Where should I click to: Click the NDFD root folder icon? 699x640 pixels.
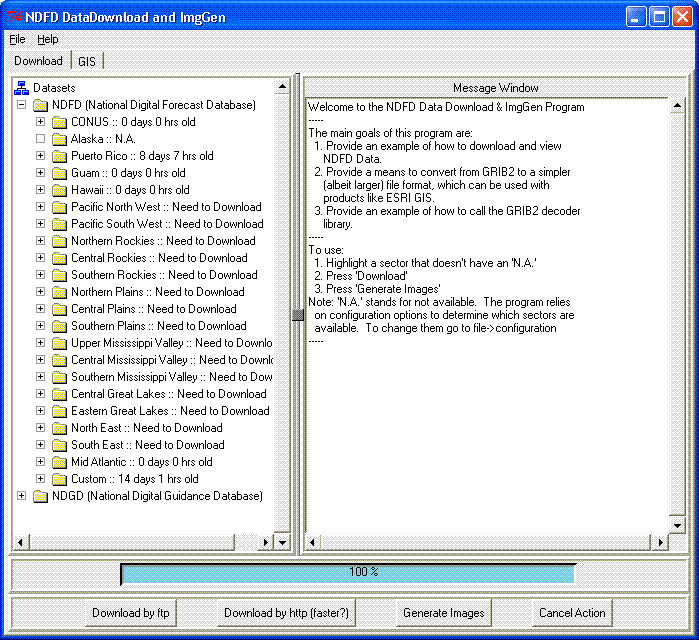tap(41, 105)
